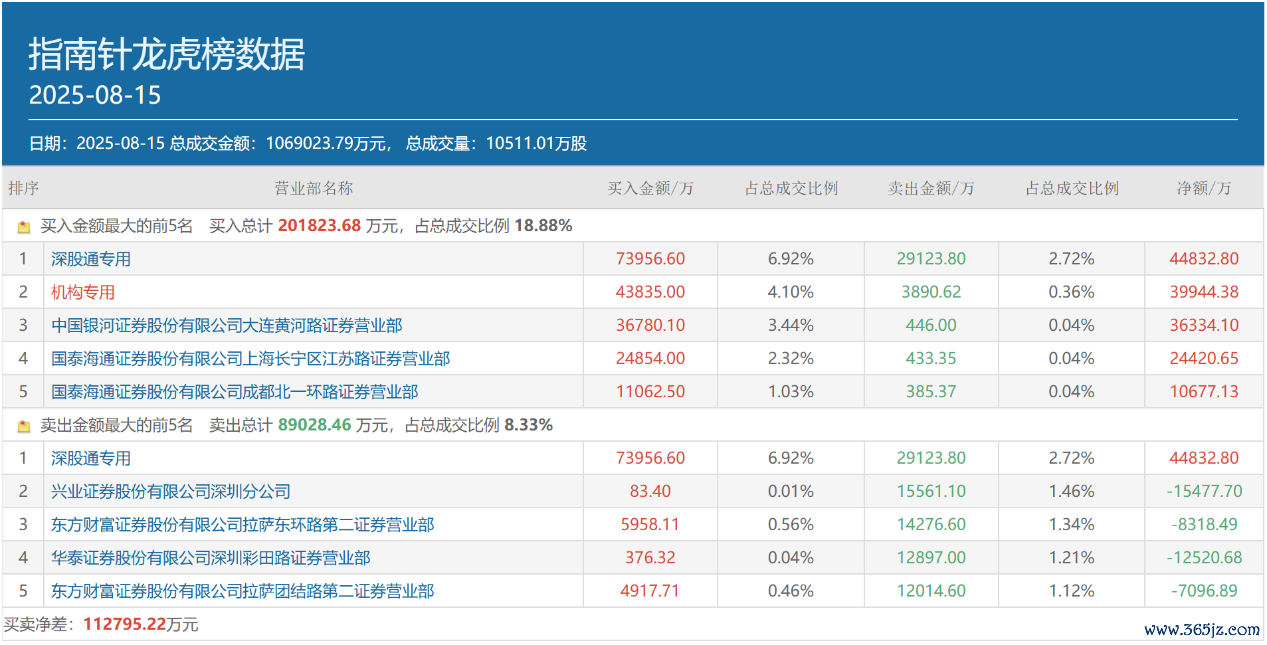Screen dimensions: 1267x645
Task: Click net amount -15477.70
Action: click(x=1204, y=491)
